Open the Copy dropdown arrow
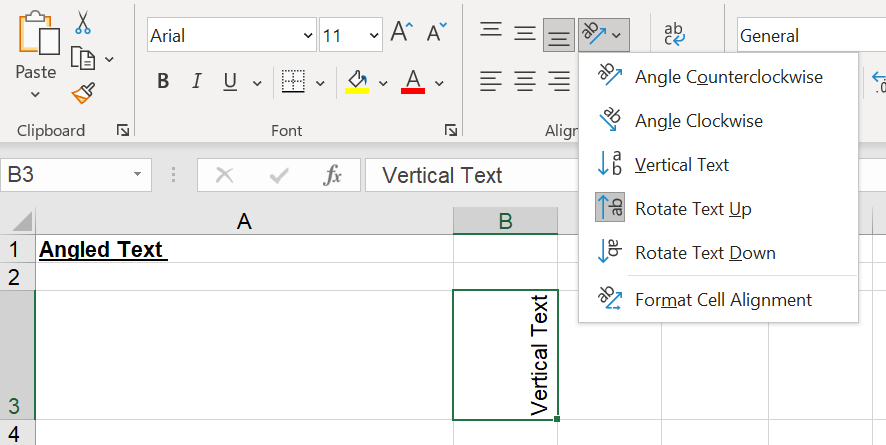This screenshot has width=886, height=445. [x=110, y=59]
